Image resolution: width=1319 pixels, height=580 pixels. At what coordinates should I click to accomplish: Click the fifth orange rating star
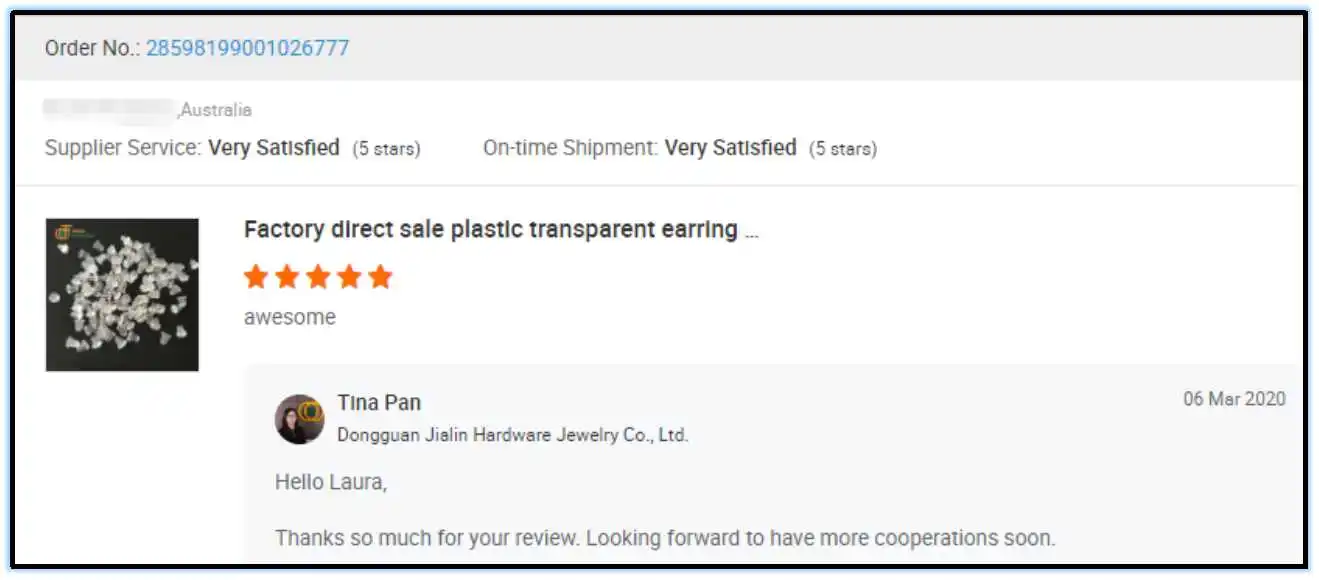(380, 277)
